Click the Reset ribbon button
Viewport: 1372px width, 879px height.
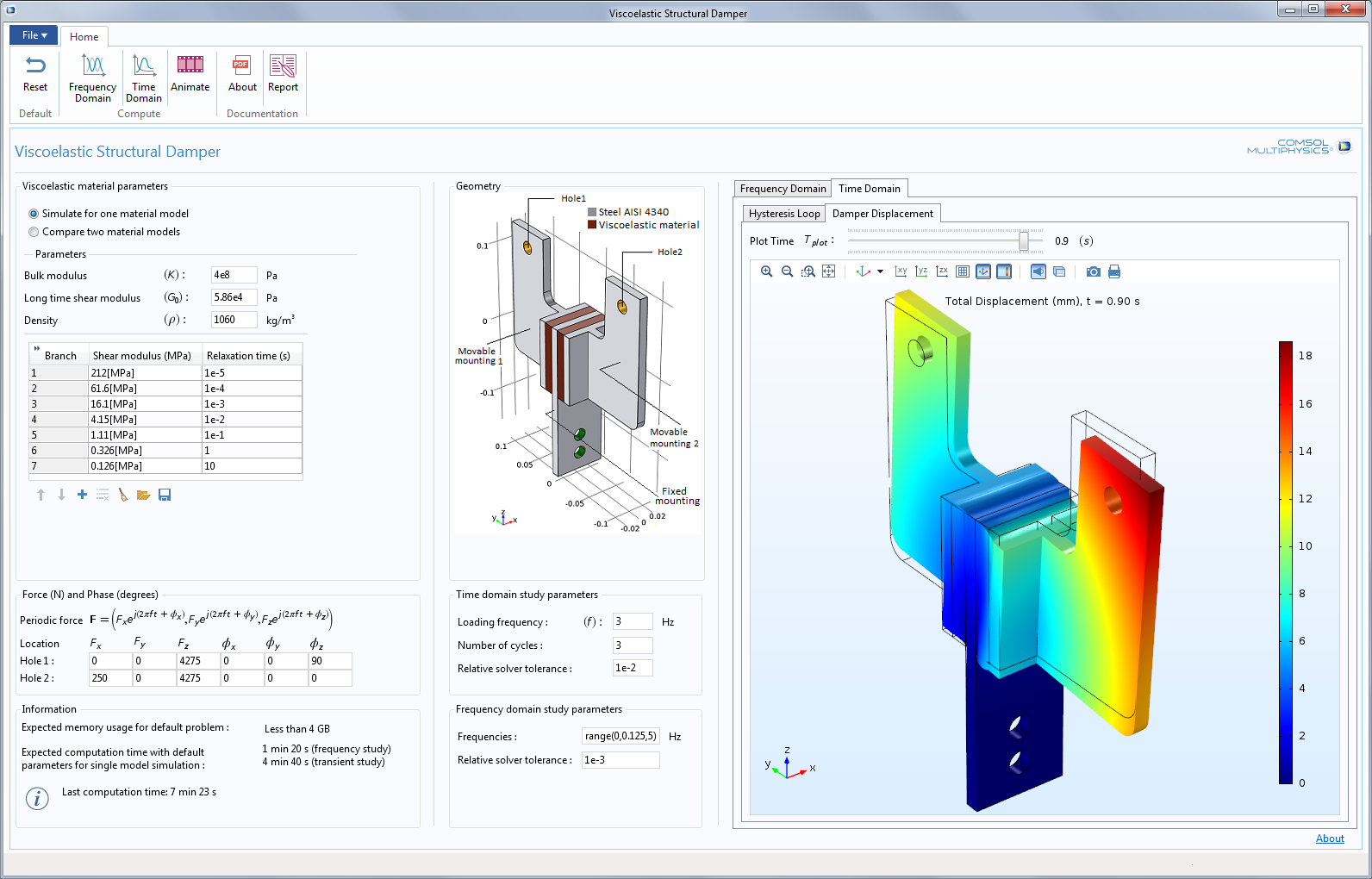(x=35, y=74)
